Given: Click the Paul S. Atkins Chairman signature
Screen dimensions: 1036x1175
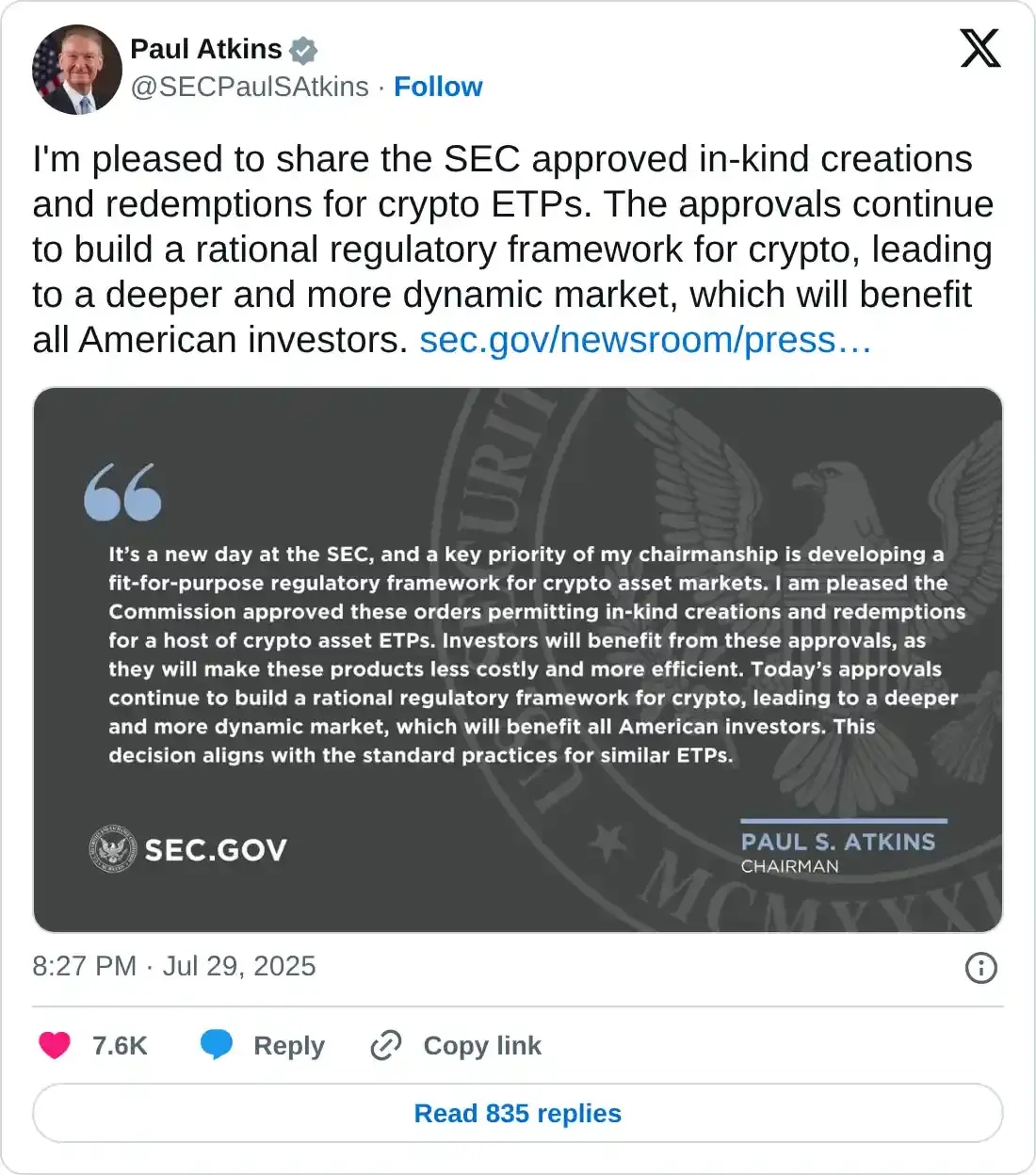Looking at the screenshot, I should click(x=838, y=851).
